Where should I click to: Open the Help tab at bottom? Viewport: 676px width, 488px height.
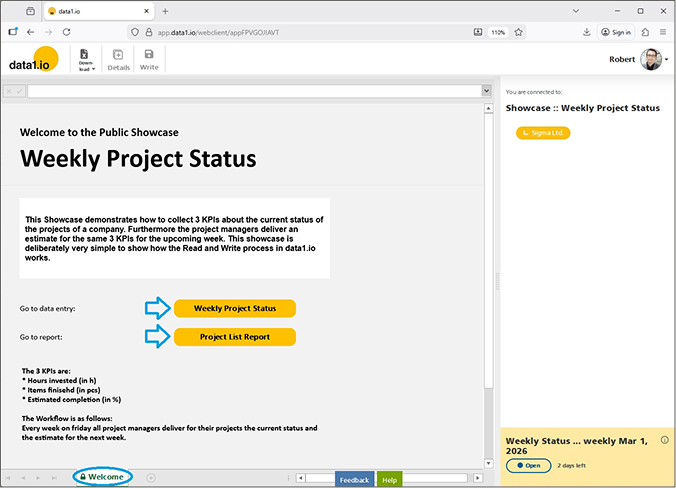(389, 480)
